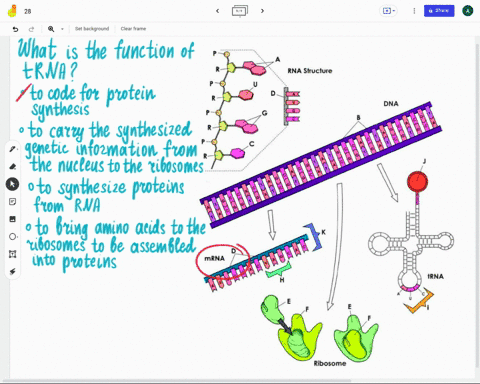Choose the Select arrow tool
This screenshot has height=384, width=480.
click(12, 184)
